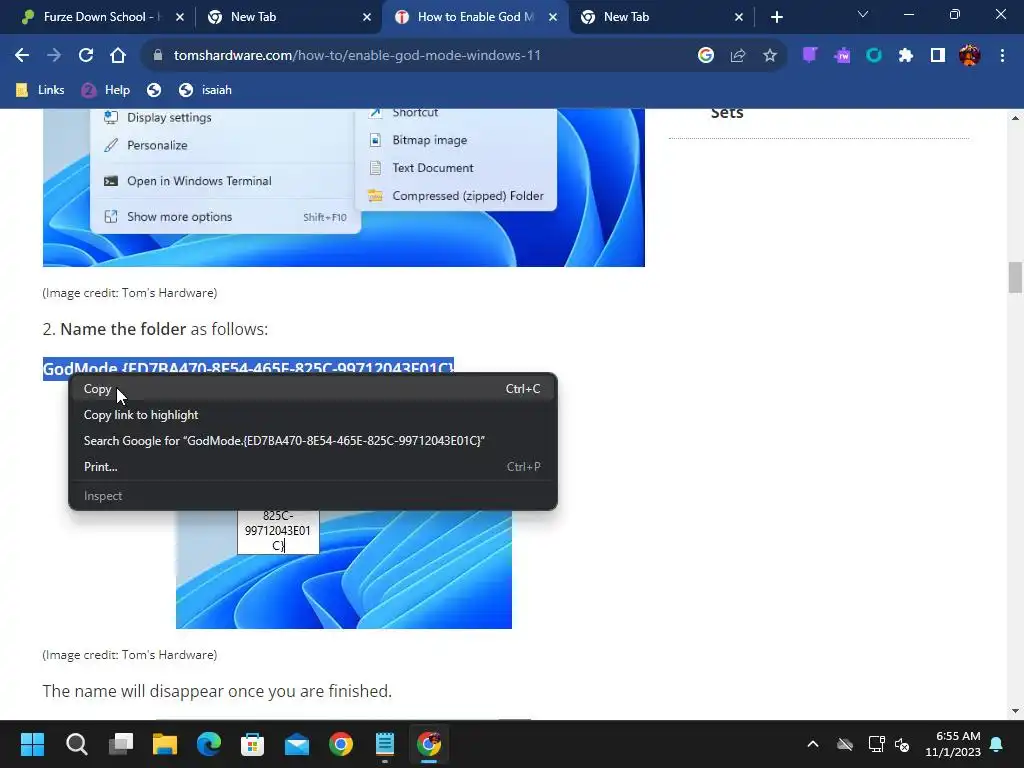Image resolution: width=1024 pixels, height=768 pixels.
Task: Open the purple robot extension icon
Action: pyautogui.click(x=842, y=56)
